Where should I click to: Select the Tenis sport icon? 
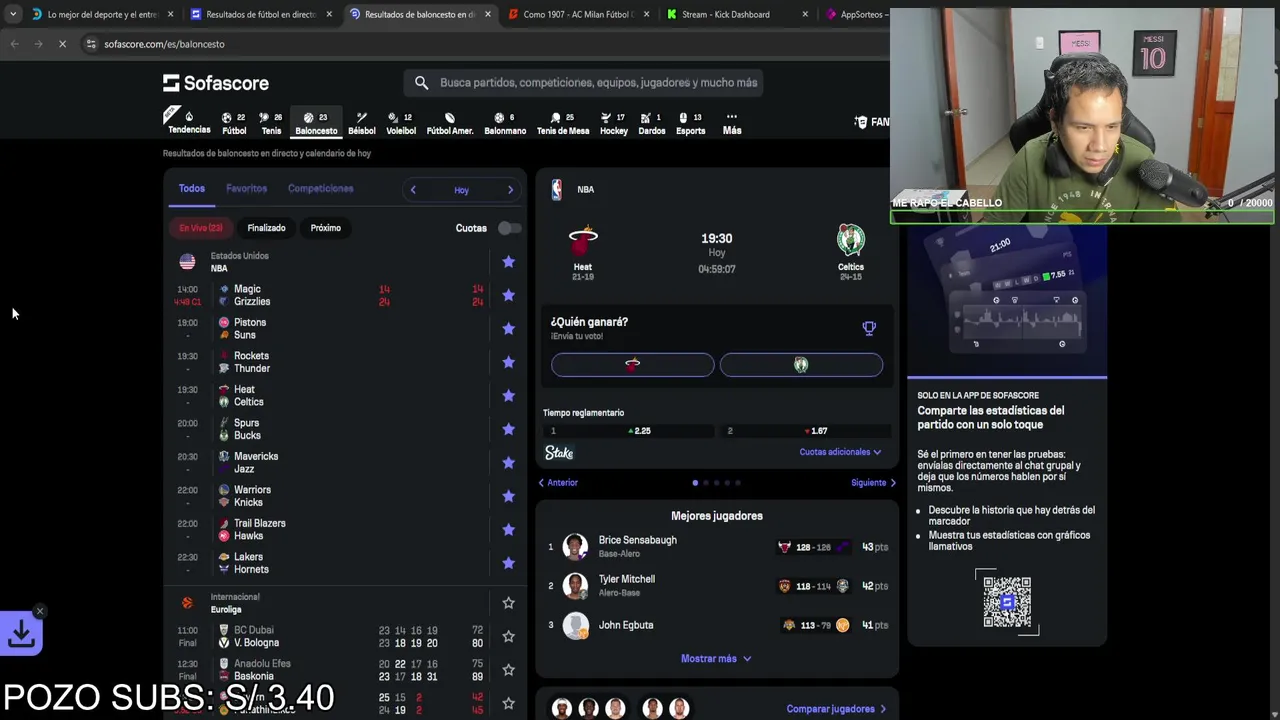coord(271,123)
